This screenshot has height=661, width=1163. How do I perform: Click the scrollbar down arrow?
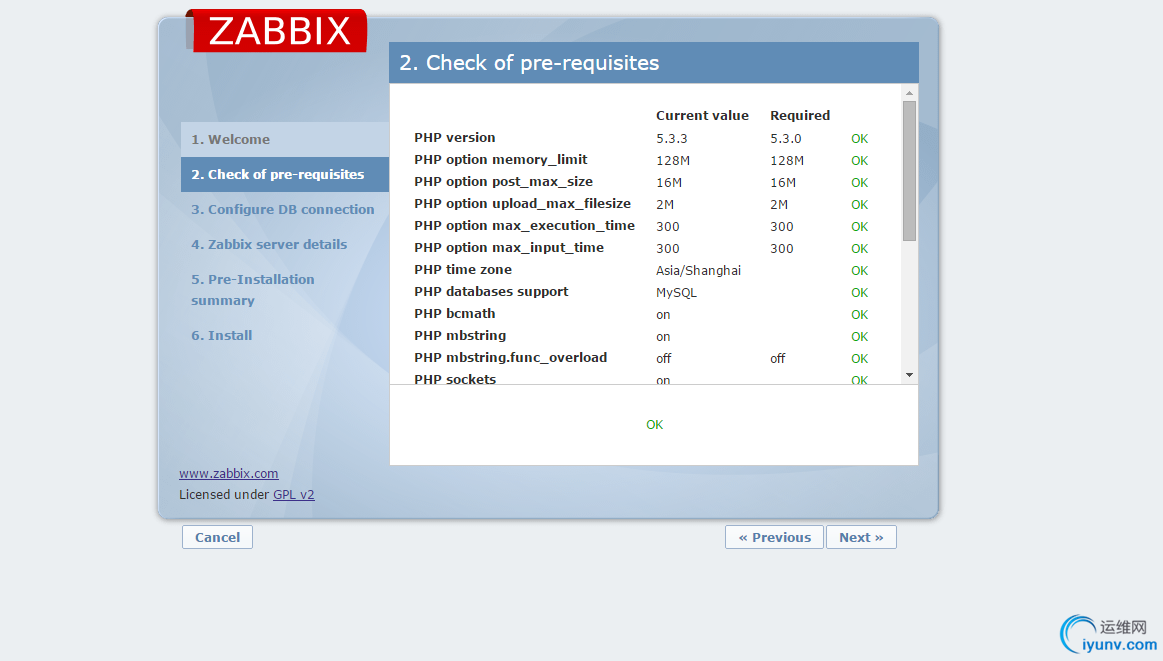coord(909,375)
